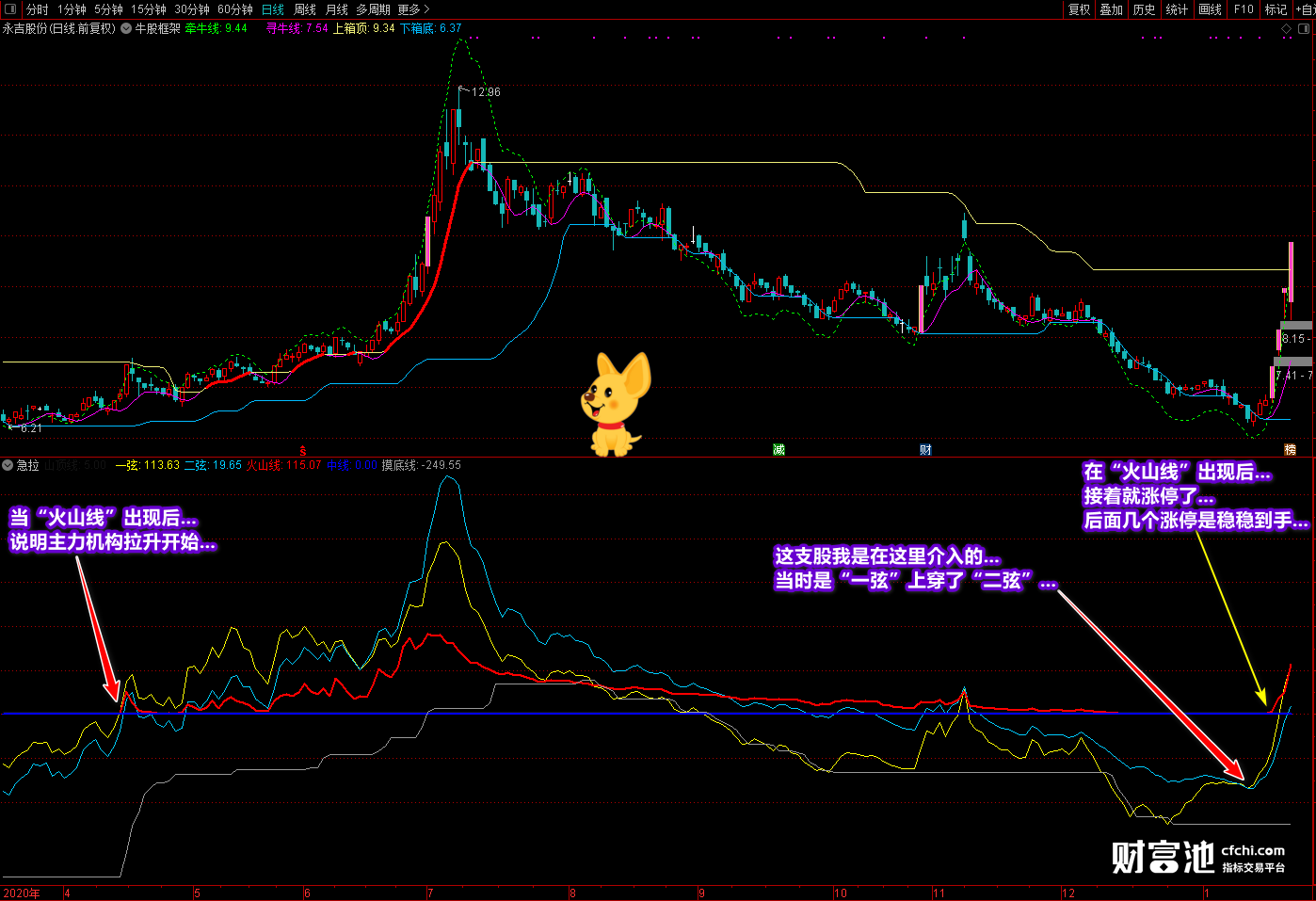Click the 中线: 0.00 indicator value

tap(351, 465)
